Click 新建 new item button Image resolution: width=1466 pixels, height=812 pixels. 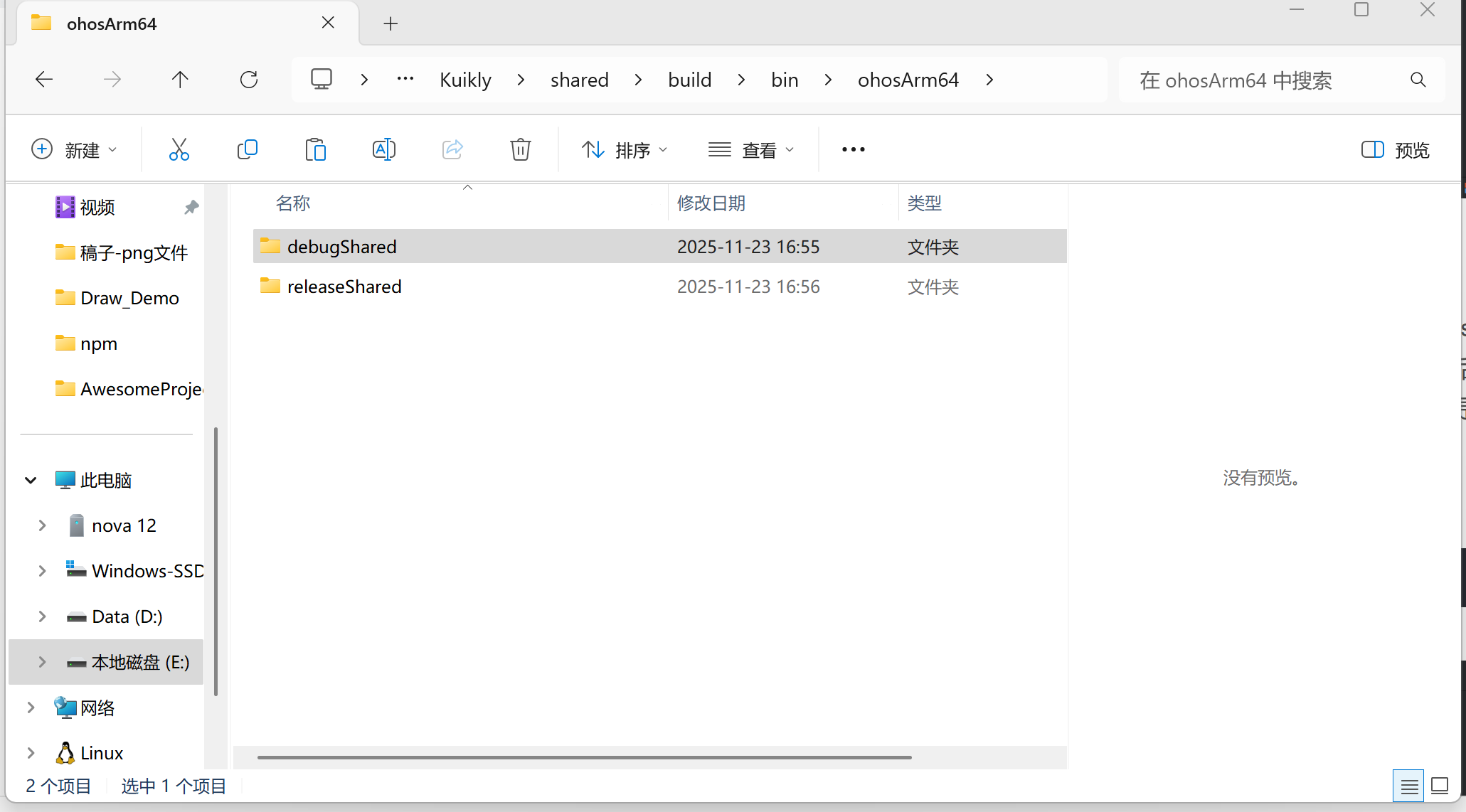[x=73, y=150]
